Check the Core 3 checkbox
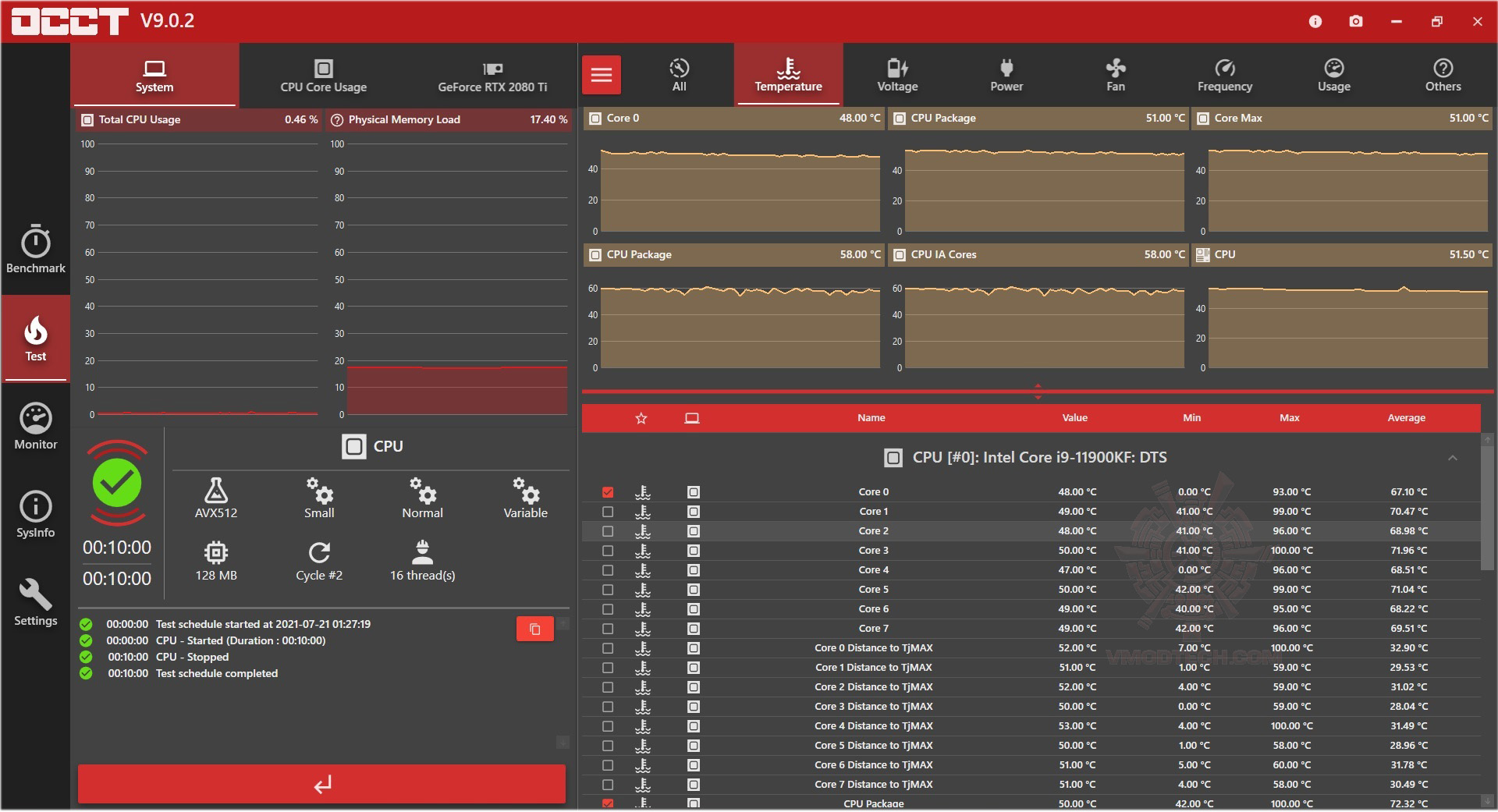 pyautogui.click(x=608, y=551)
